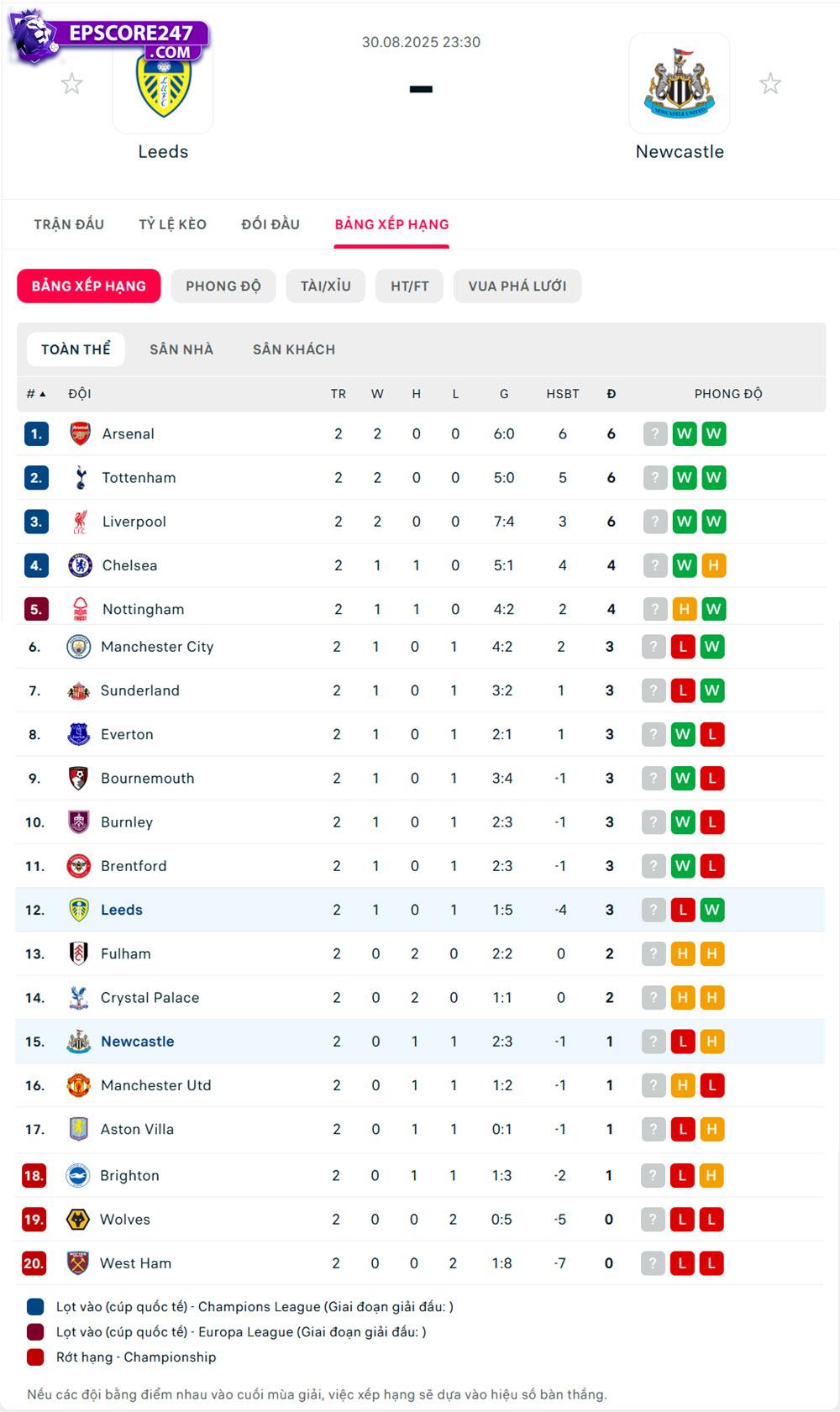Select the PHONG ĐỘ filter button
The width and height of the screenshot is (840, 1412).
coord(223,286)
